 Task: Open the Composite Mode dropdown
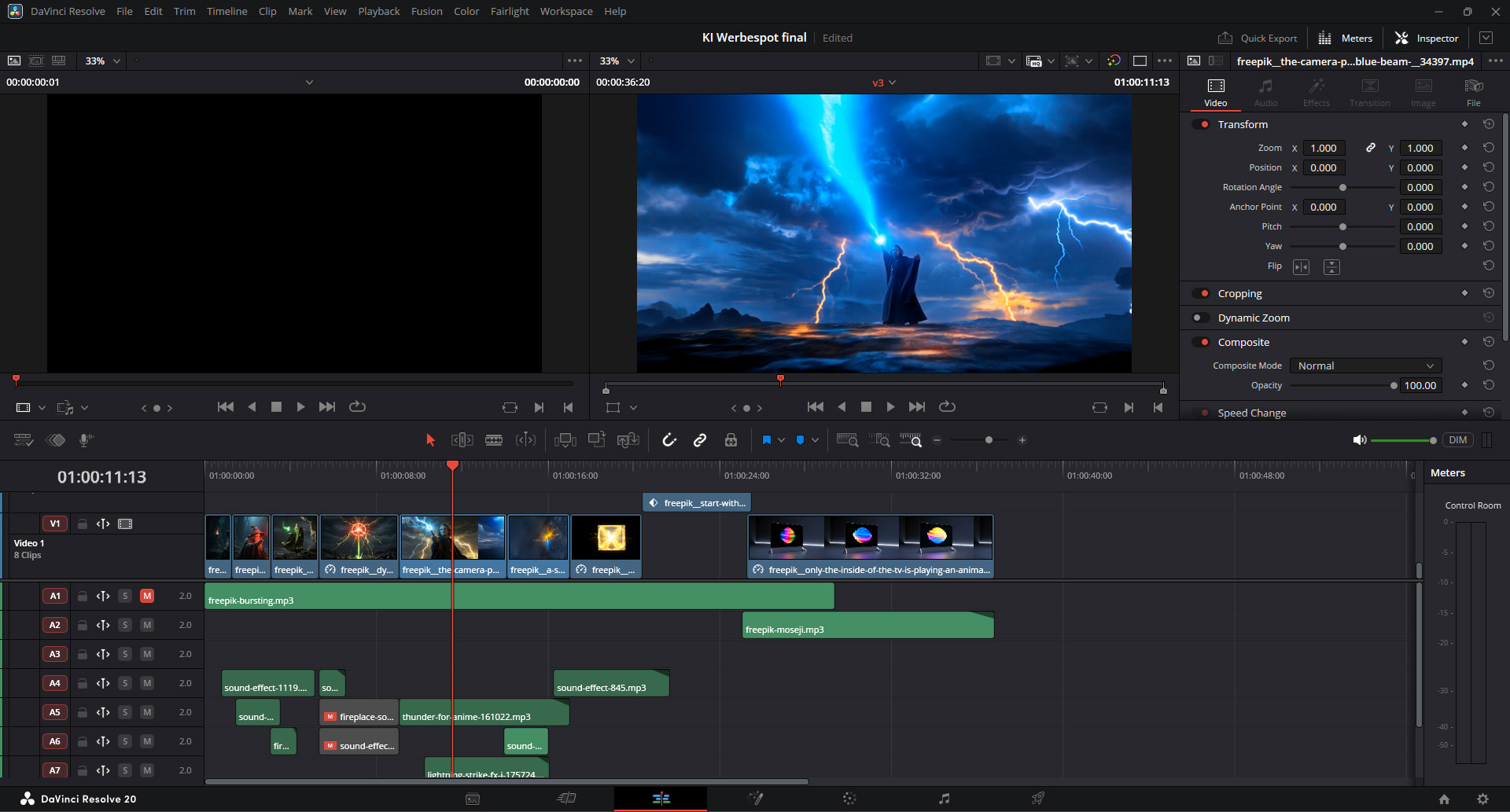click(1365, 366)
